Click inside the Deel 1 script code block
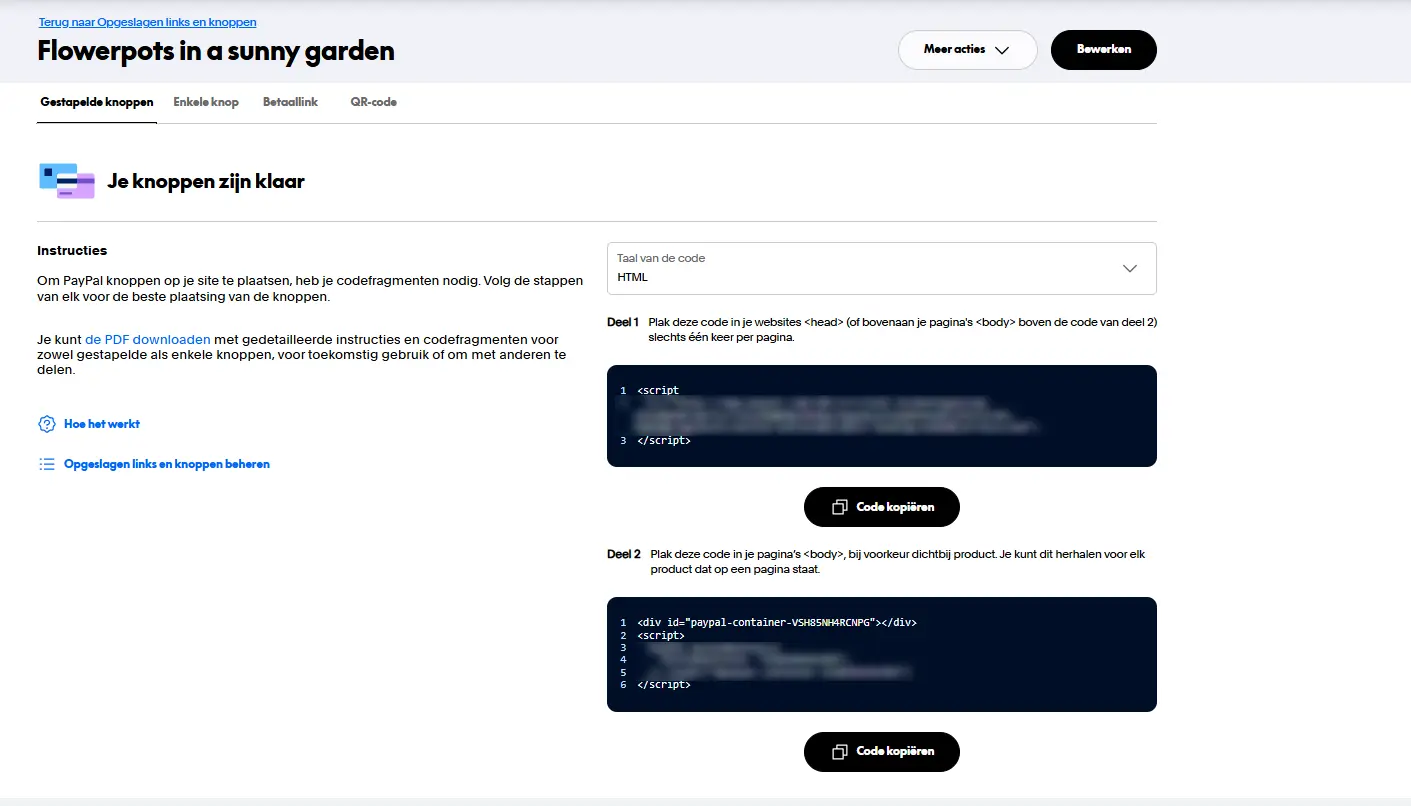Screen dimensions: 1411x806 [x=880, y=415]
